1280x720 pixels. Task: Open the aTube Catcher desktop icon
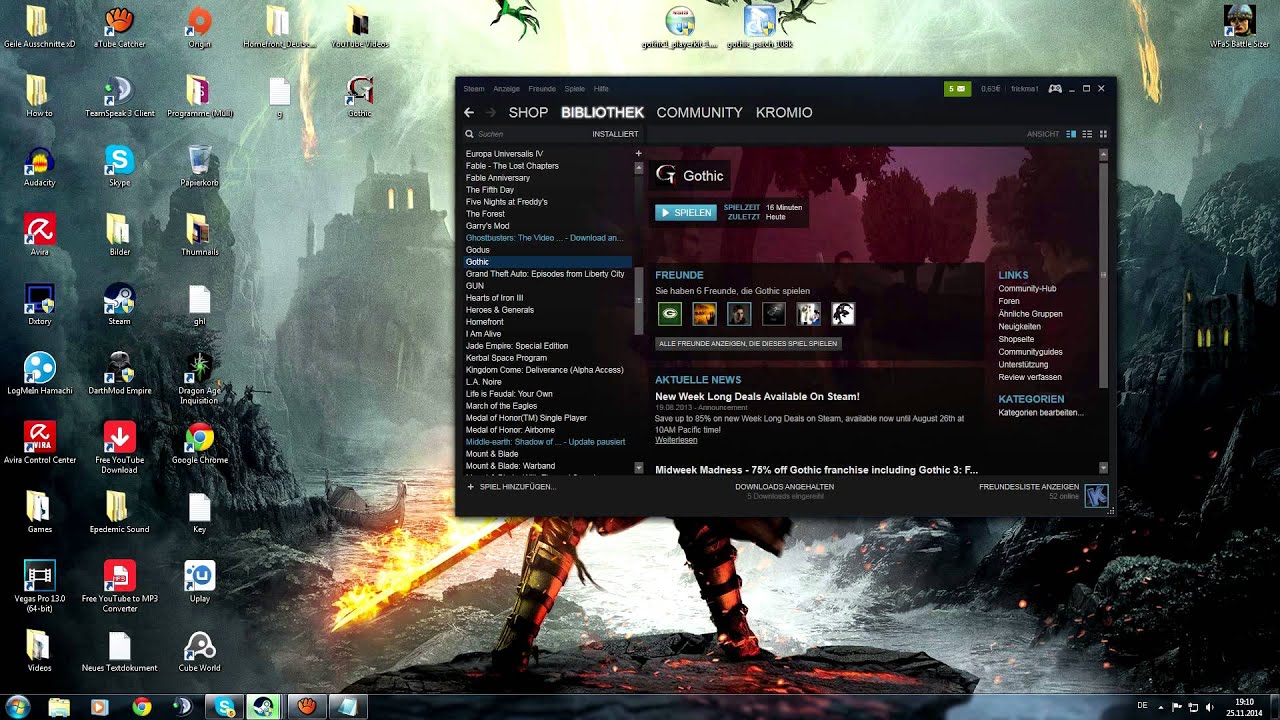point(119,21)
